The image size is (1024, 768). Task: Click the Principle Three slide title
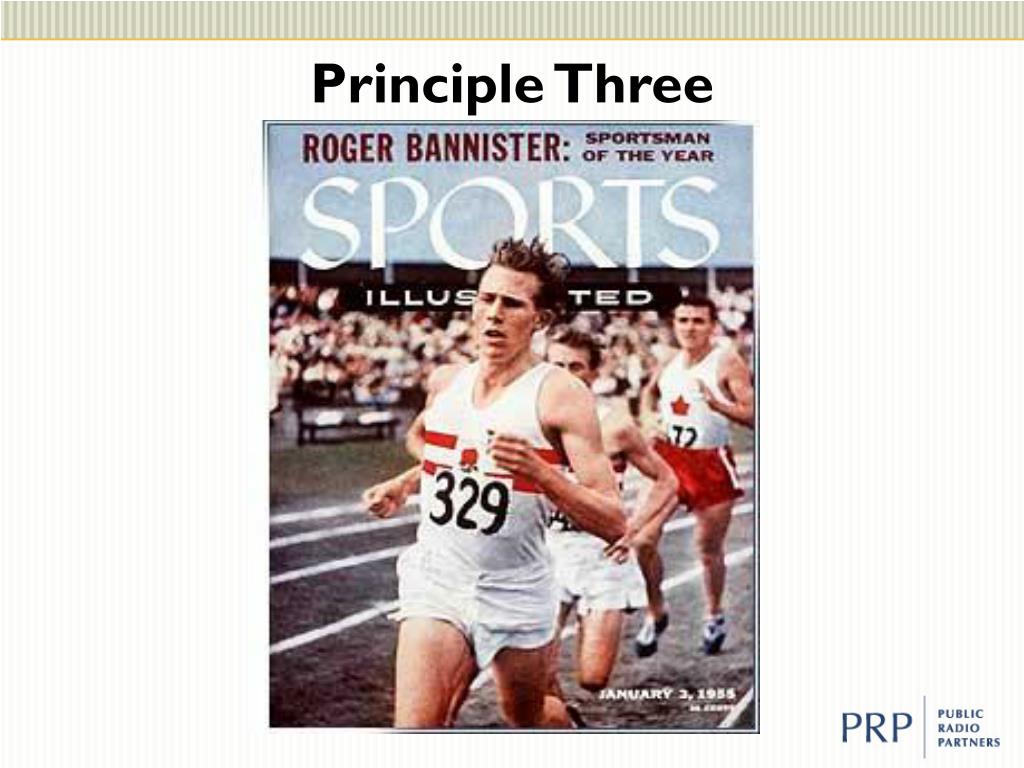pyautogui.click(x=513, y=85)
